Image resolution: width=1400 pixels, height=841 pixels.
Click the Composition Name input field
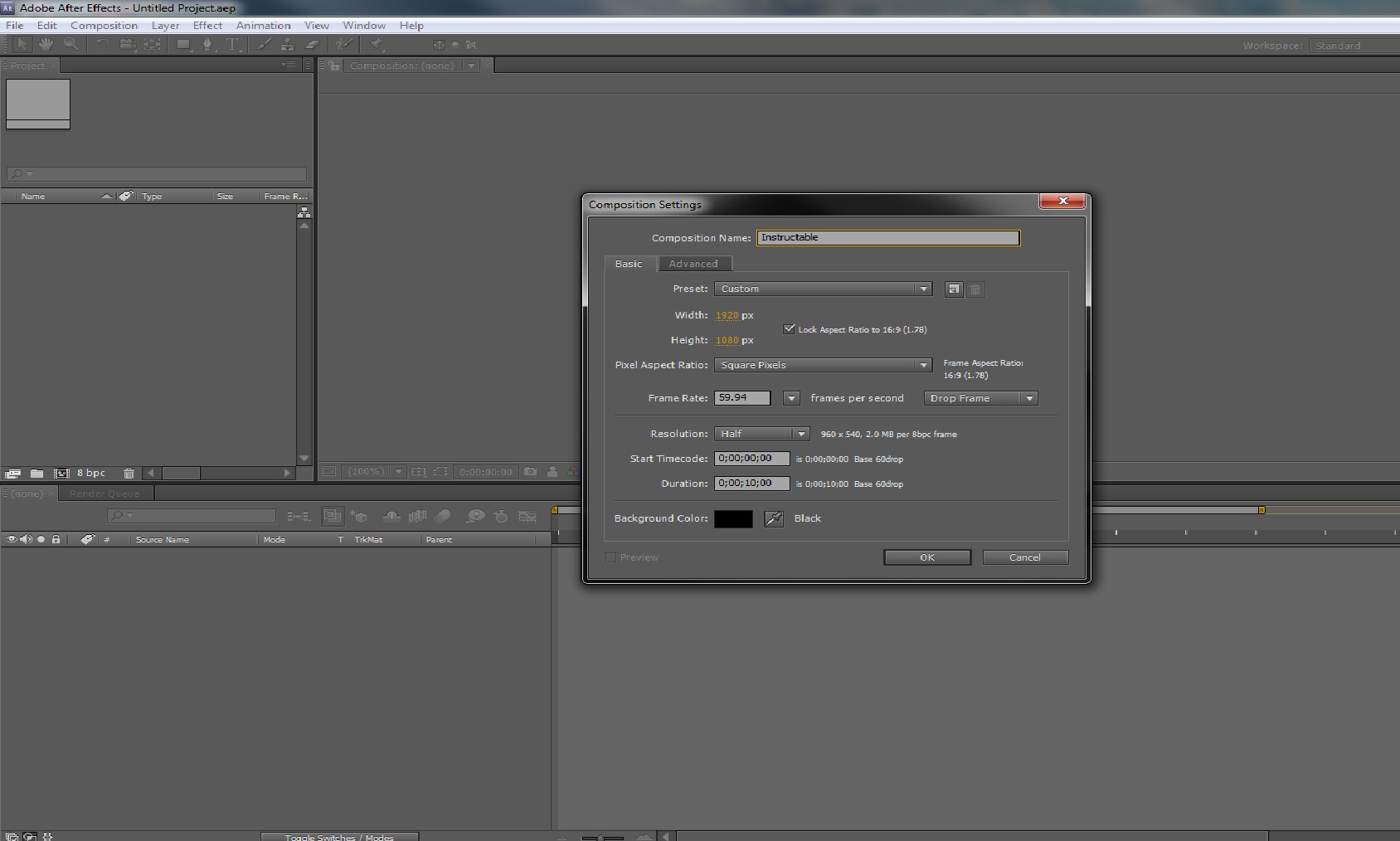(888, 237)
